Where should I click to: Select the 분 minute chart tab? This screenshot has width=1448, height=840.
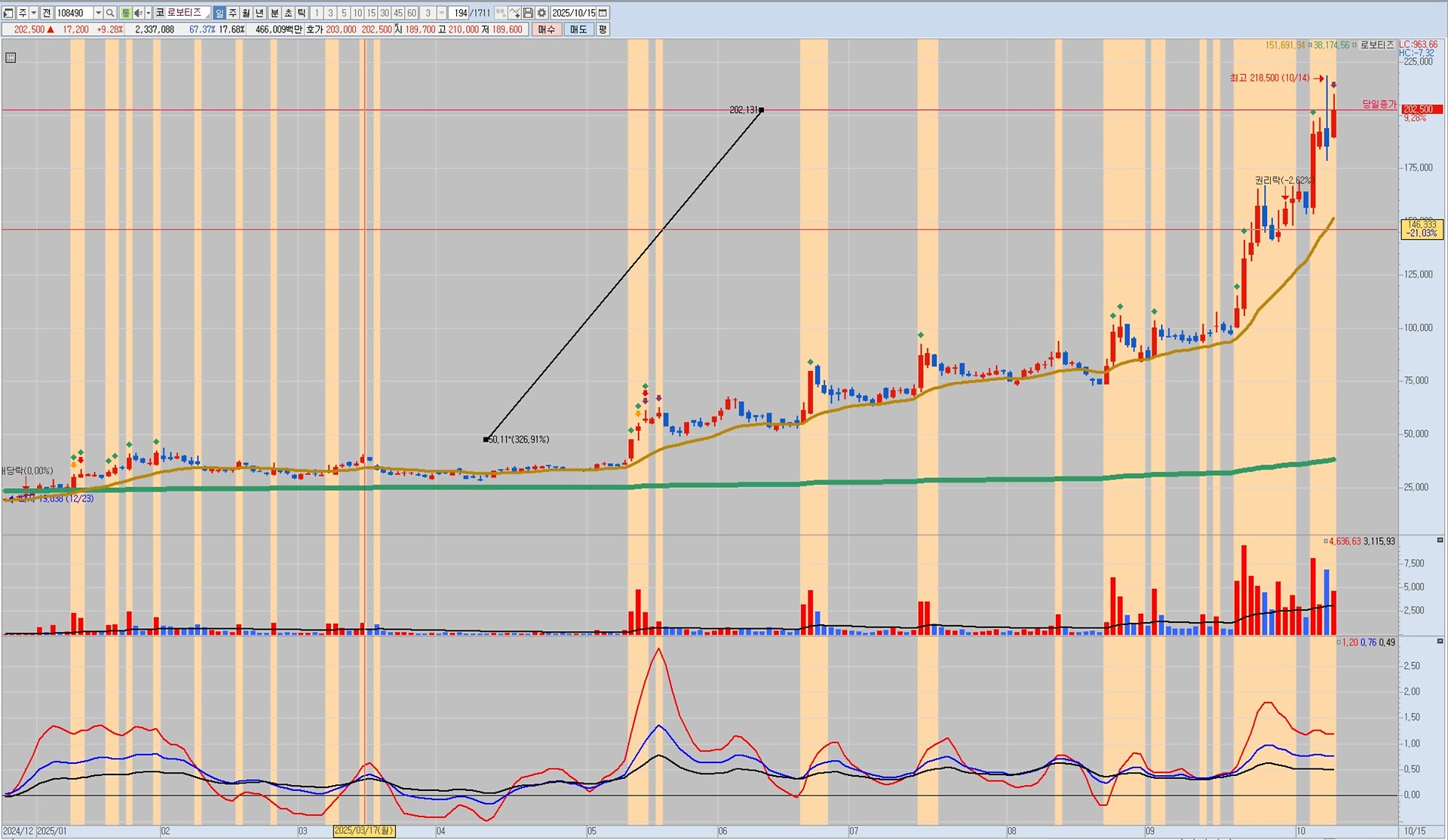click(274, 13)
